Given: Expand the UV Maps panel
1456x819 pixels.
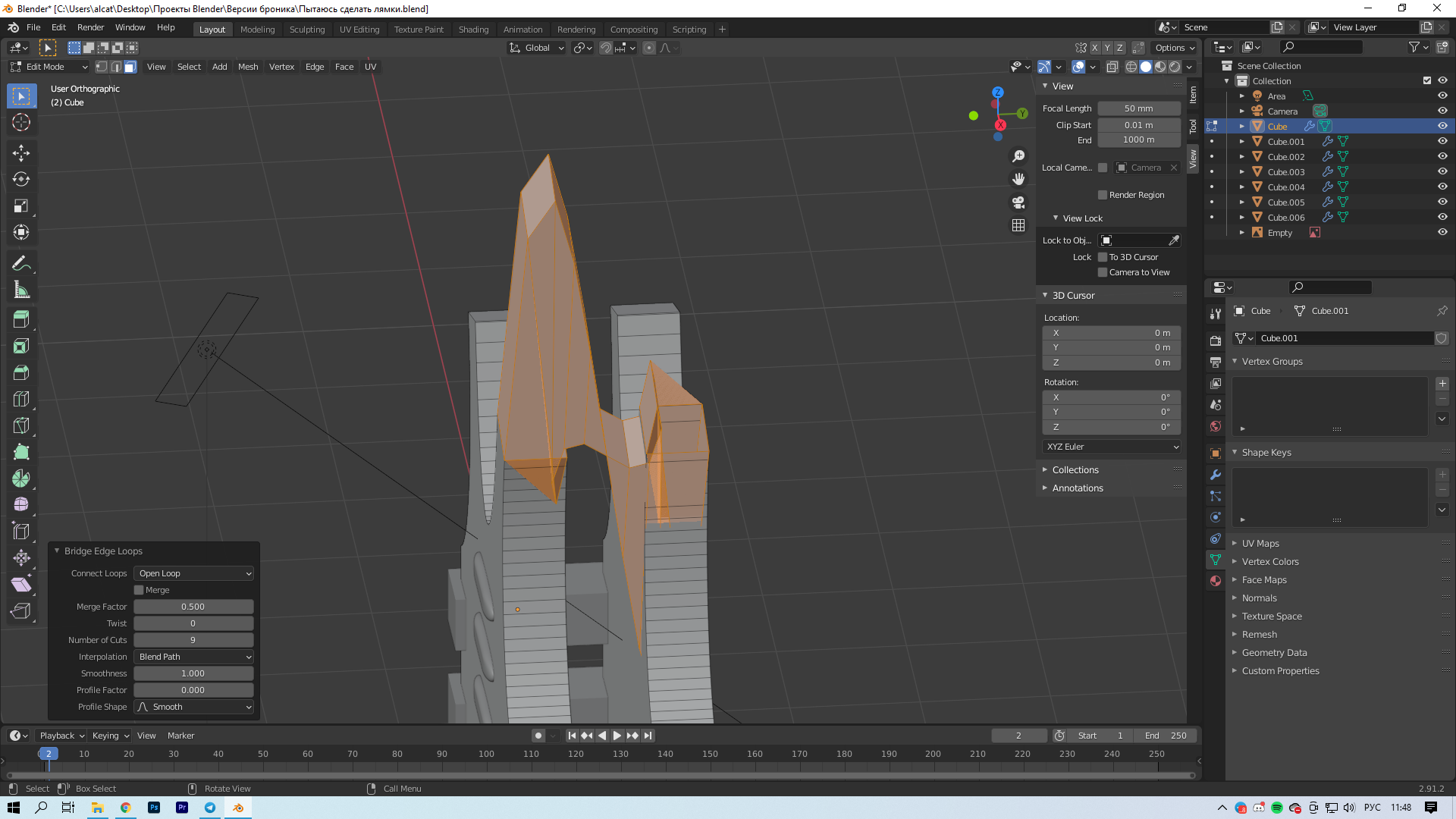Looking at the screenshot, I should [x=1260, y=544].
